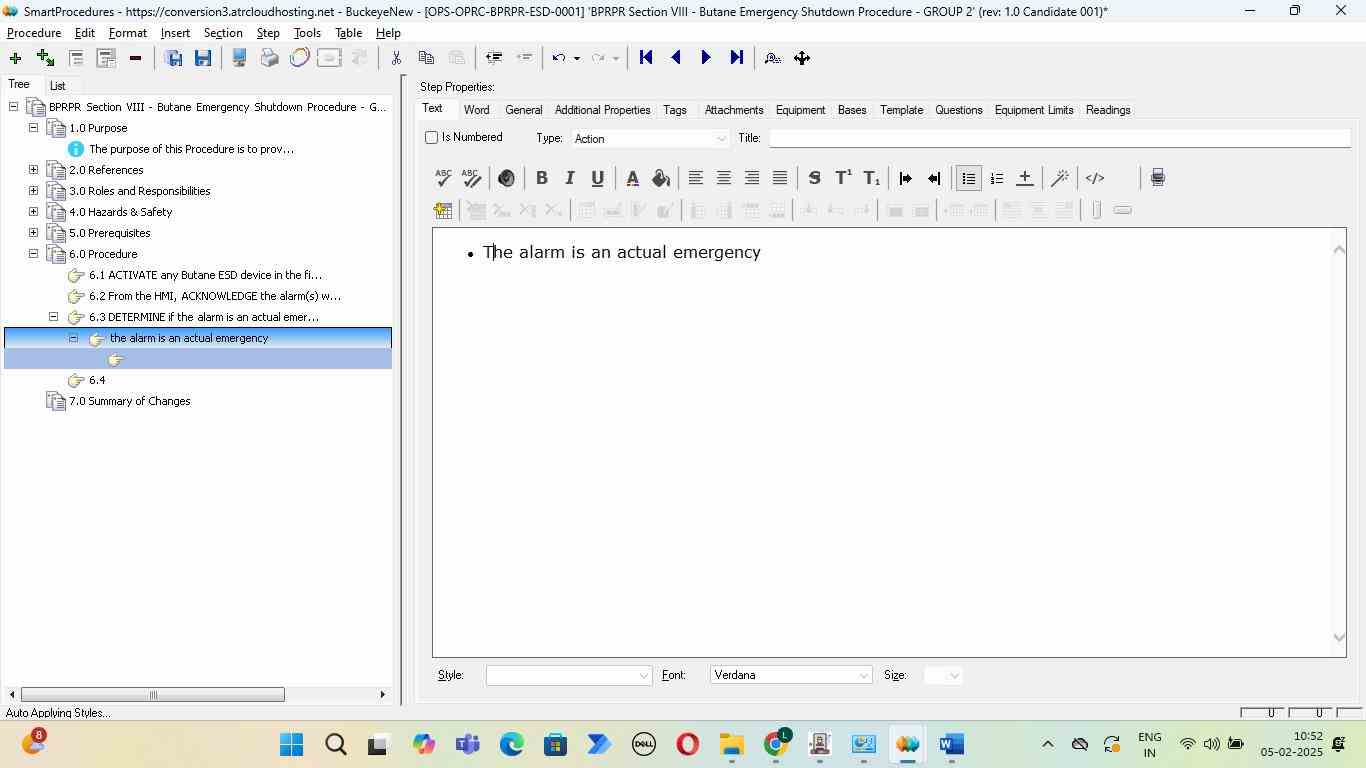The height and width of the screenshot is (768, 1366).
Task: Select step 6.4 in the tree
Action: tap(97, 380)
